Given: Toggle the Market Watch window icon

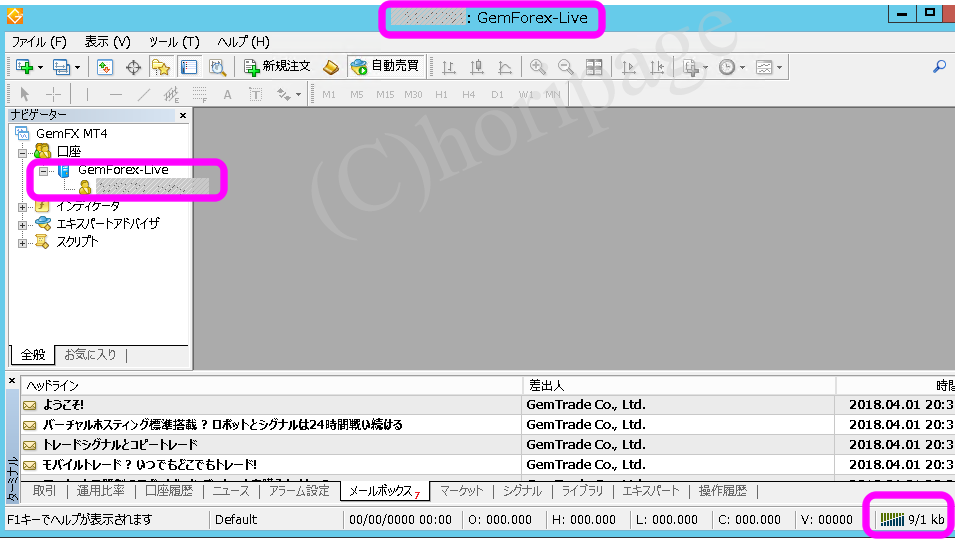Looking at the screenshot, I should (105, 67).
